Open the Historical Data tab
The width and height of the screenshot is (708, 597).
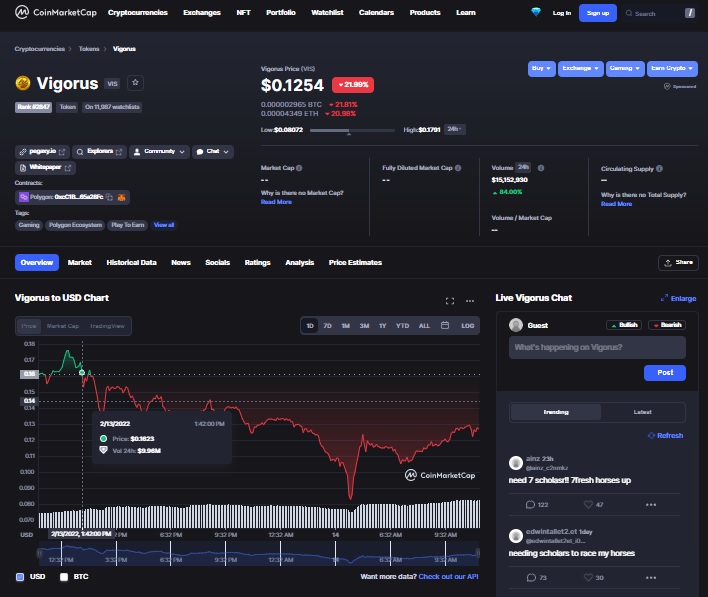point(131,262)
